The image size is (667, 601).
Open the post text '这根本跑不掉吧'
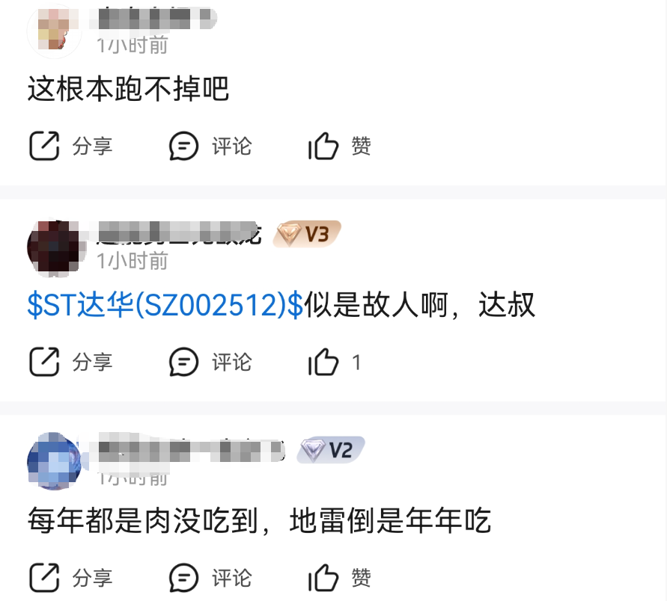tap(128, 89)
